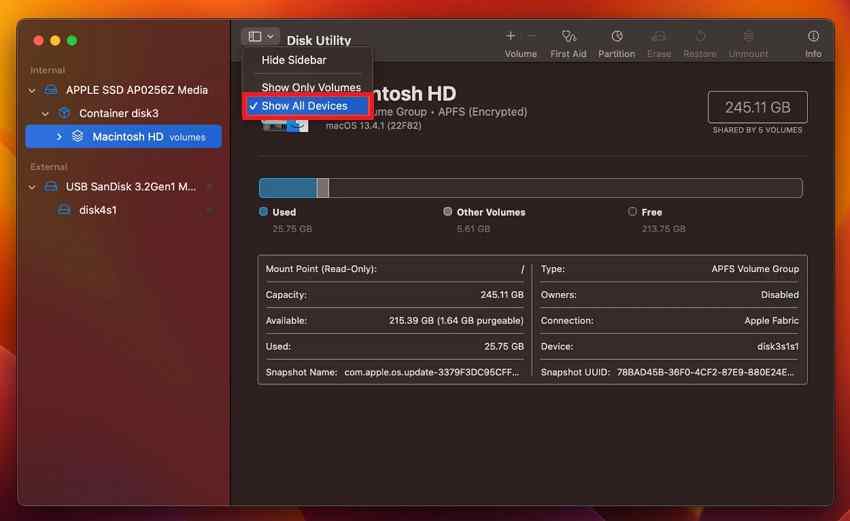Close the Disk Utility window
This screenshot has height=521, width=850.
tap(38, 41)
